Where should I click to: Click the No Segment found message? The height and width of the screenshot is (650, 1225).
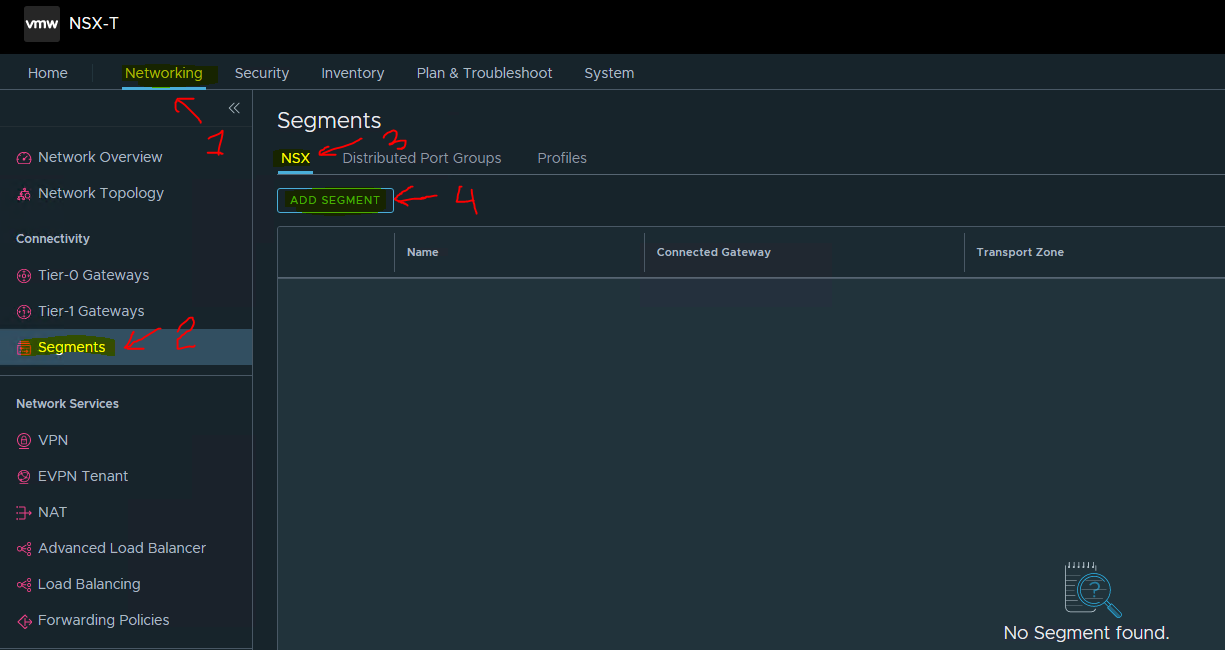[x=1086, y=633]
